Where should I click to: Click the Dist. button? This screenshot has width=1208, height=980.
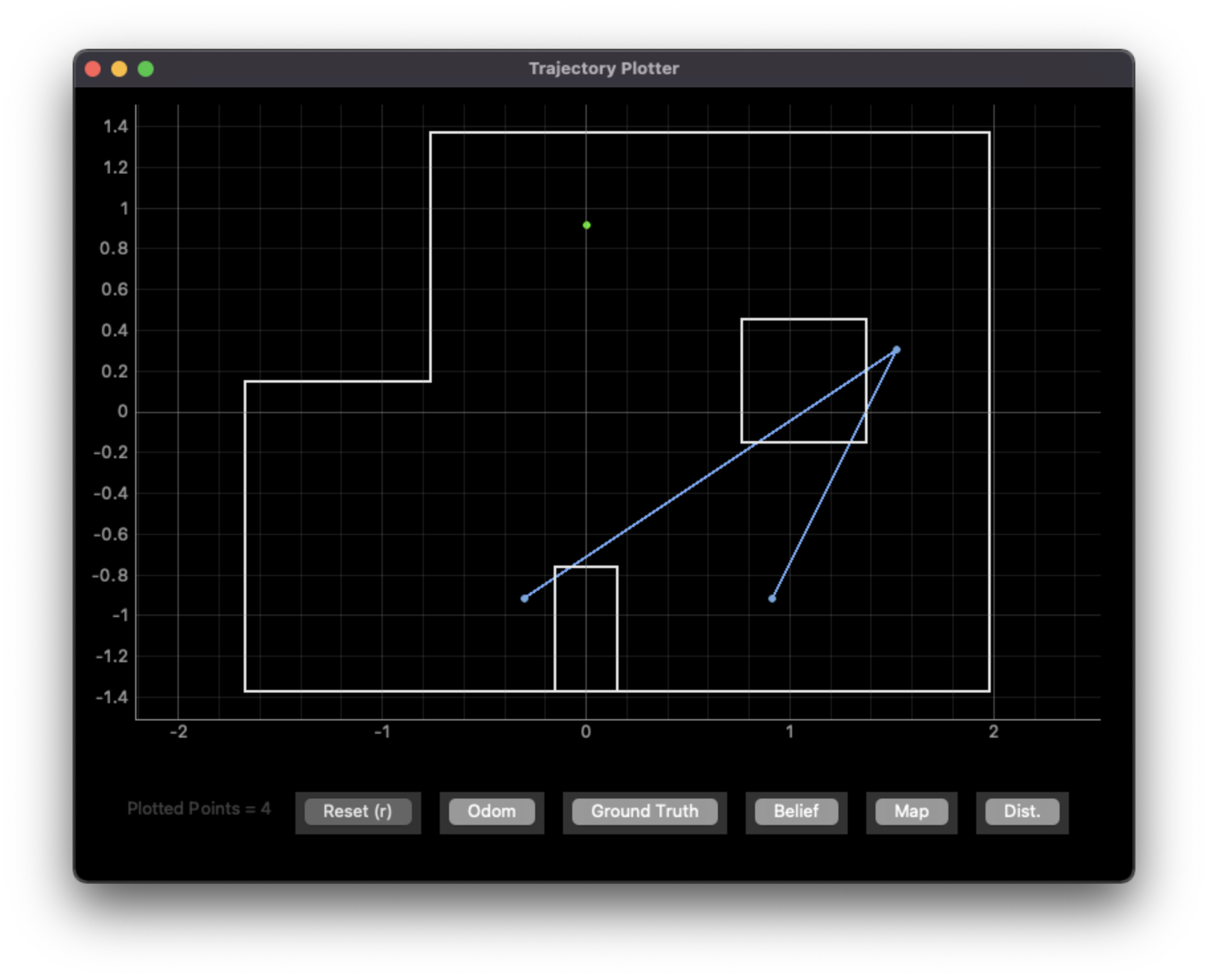(x=1022, y=811)
